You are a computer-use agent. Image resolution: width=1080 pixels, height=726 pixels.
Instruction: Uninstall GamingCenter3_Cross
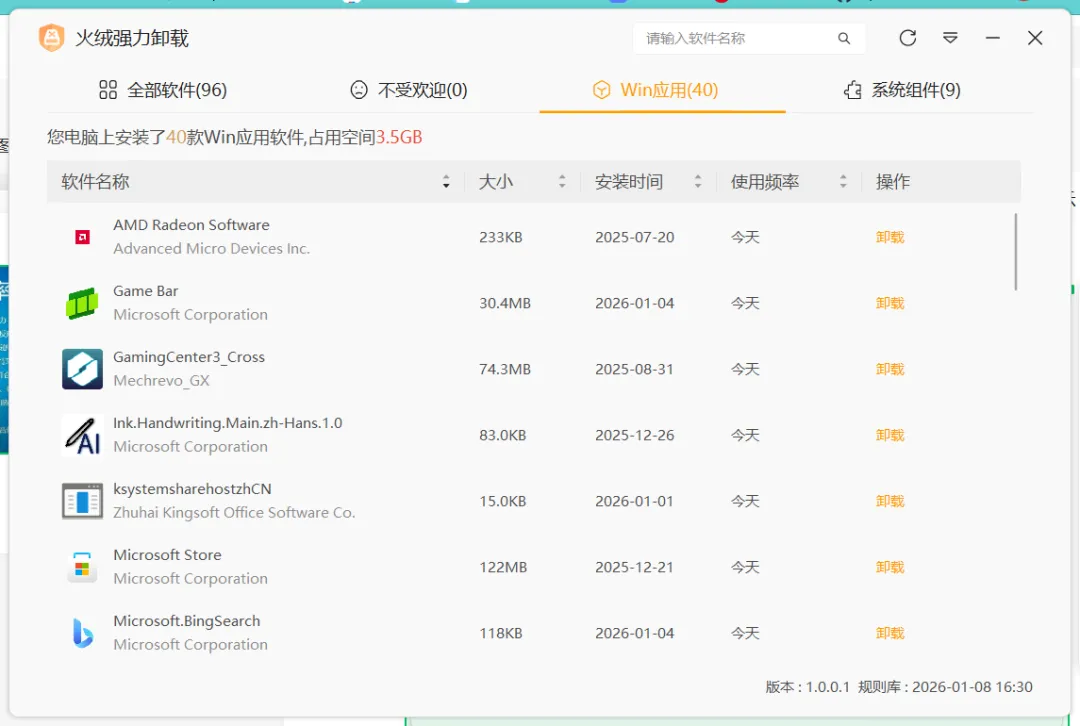890,369
